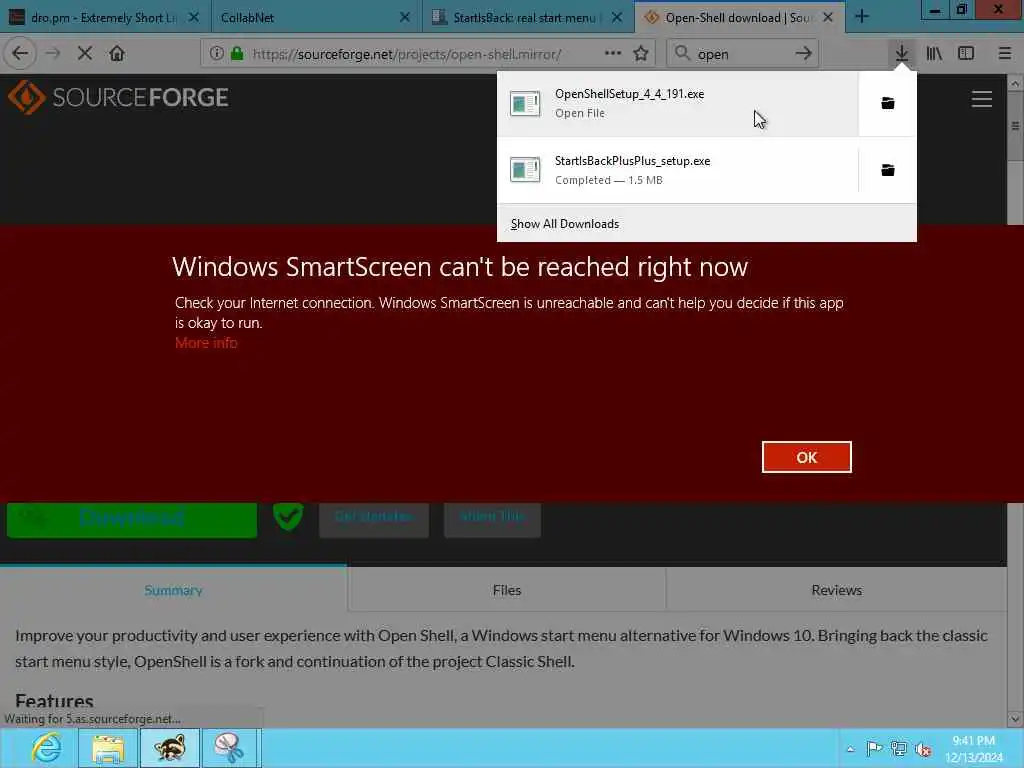
Task: Click the search box containing 'open'
Action: [741, 54]
